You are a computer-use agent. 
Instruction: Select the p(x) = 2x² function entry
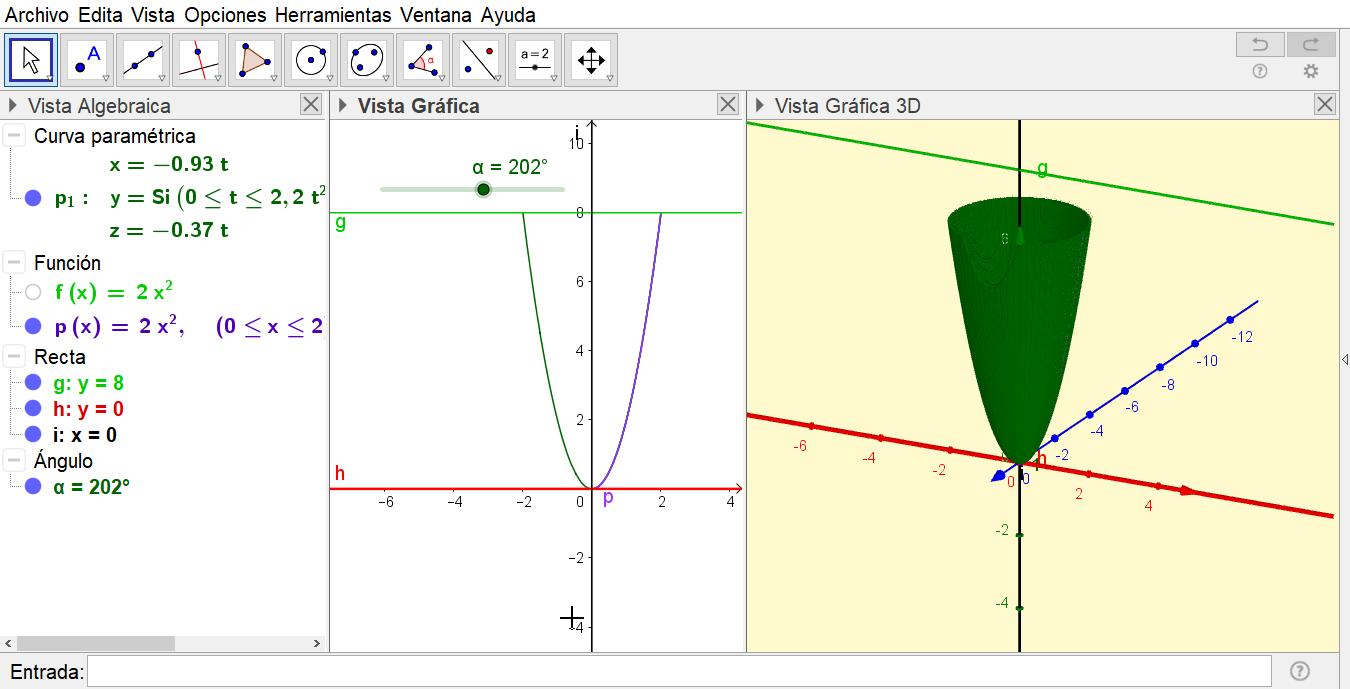coord(190,326)
